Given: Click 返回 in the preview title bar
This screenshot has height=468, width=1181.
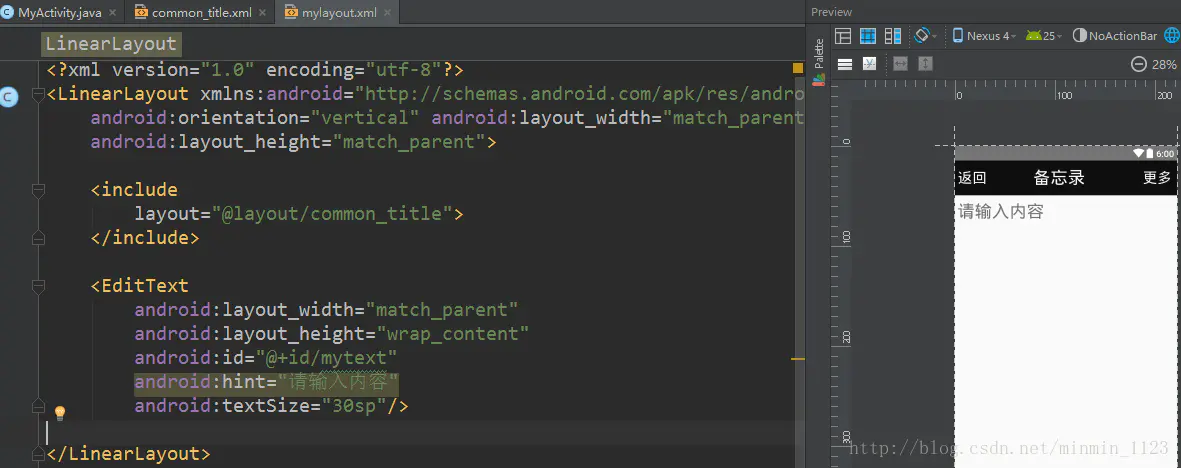Looking at the screenshot, I should coord(972,178).
